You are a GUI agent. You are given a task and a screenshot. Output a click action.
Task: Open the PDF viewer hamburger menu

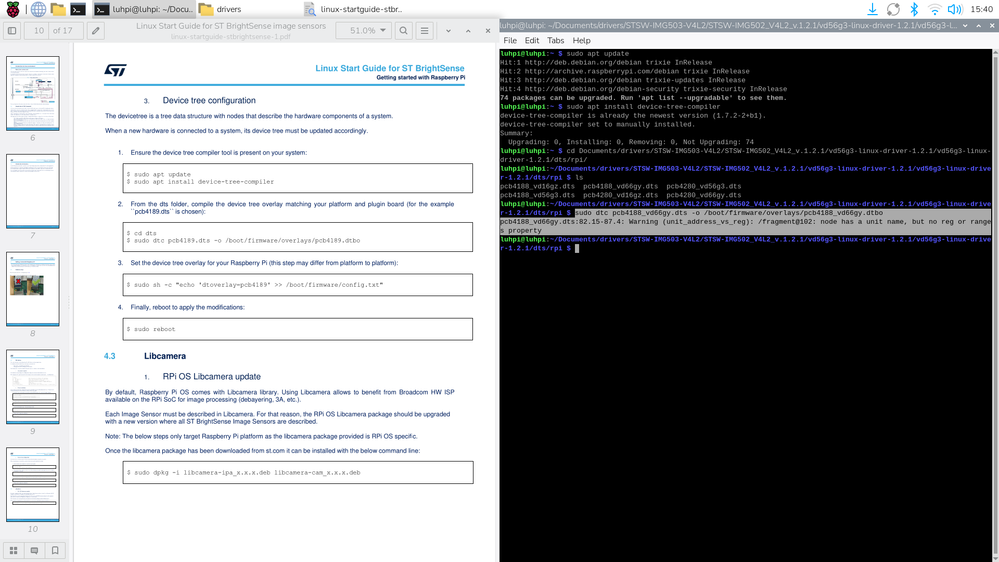424,31
